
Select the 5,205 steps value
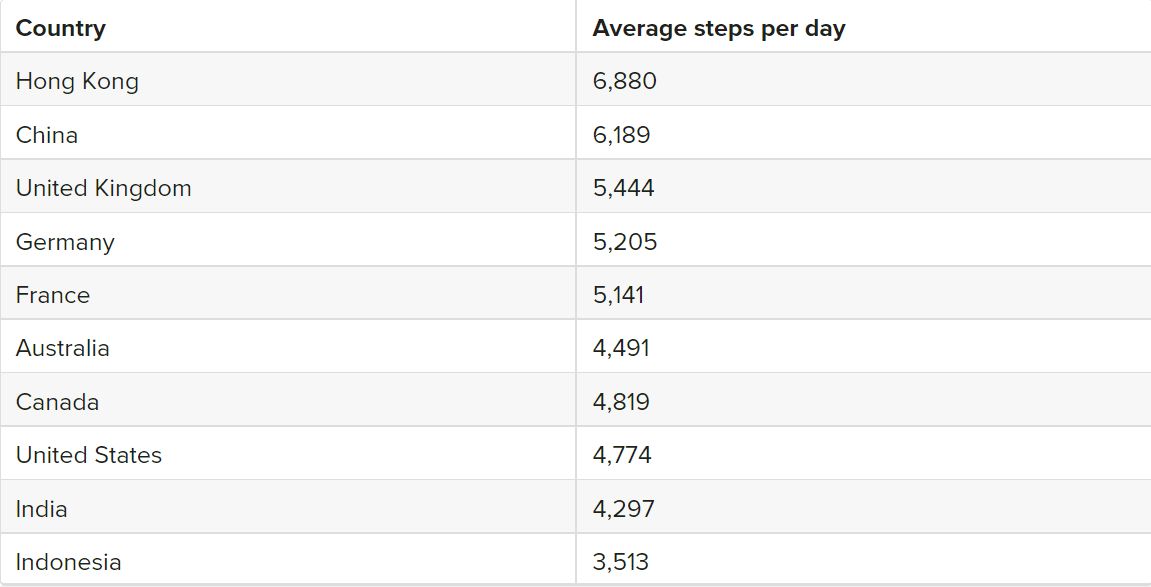tap(625, 242)
